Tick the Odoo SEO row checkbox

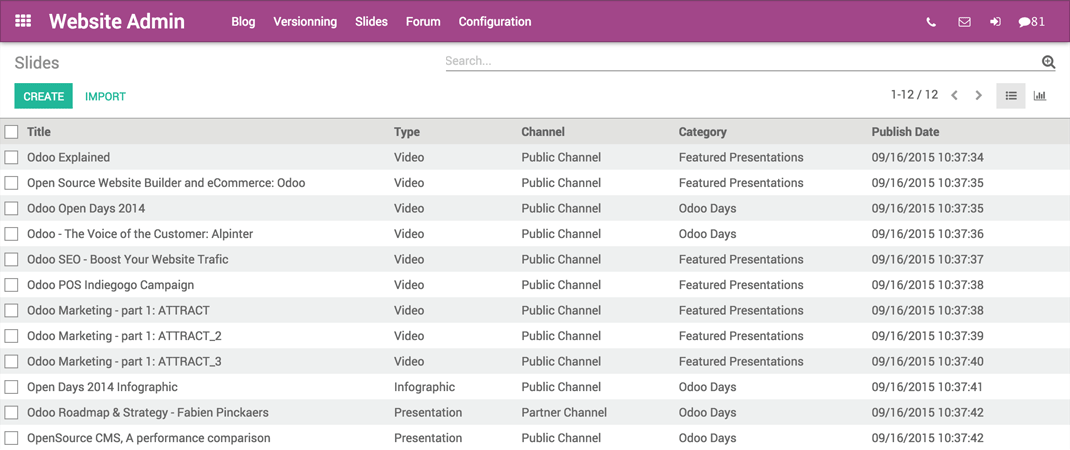(x=11, y=259)
